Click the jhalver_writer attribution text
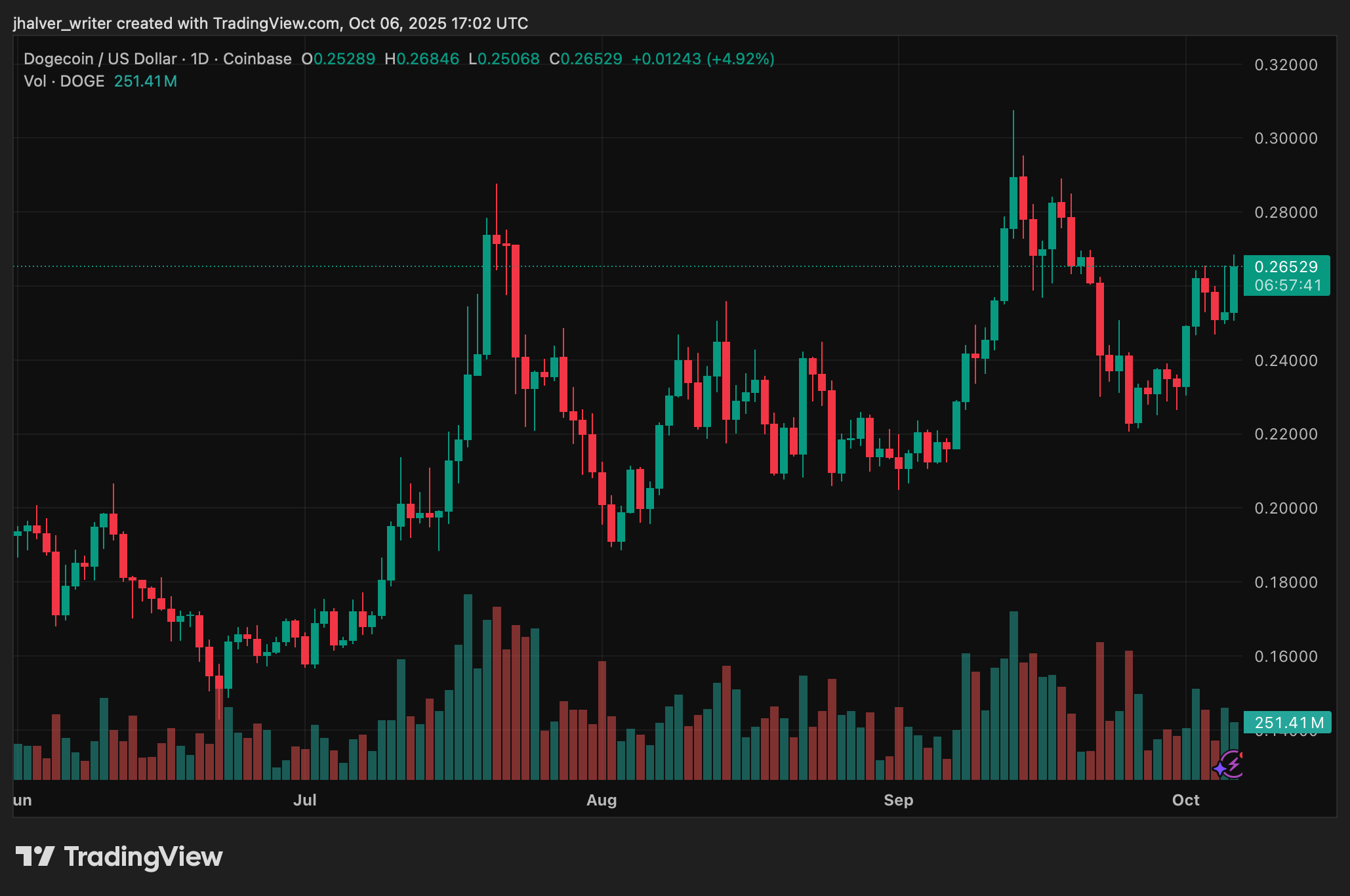 [x=62, y=24]
